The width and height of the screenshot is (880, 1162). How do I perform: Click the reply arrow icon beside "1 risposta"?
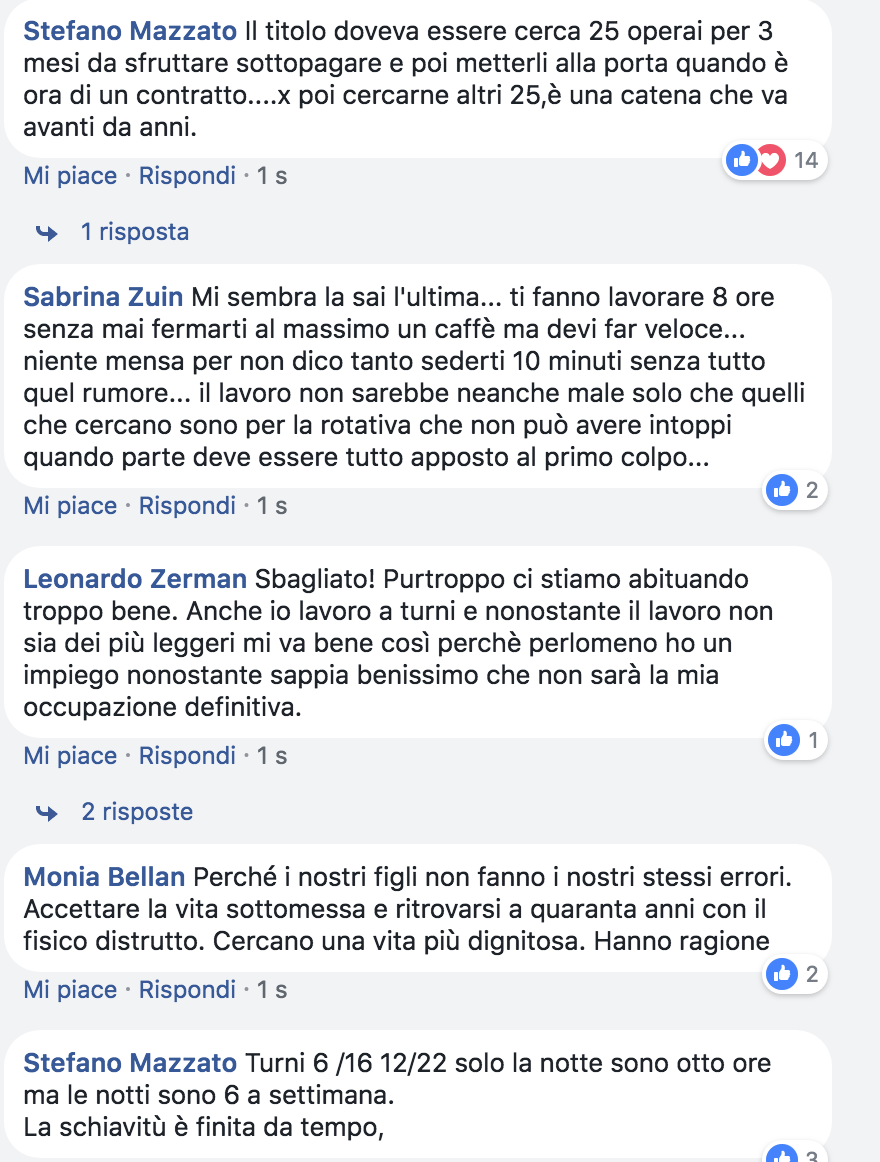tap(46, 233)
